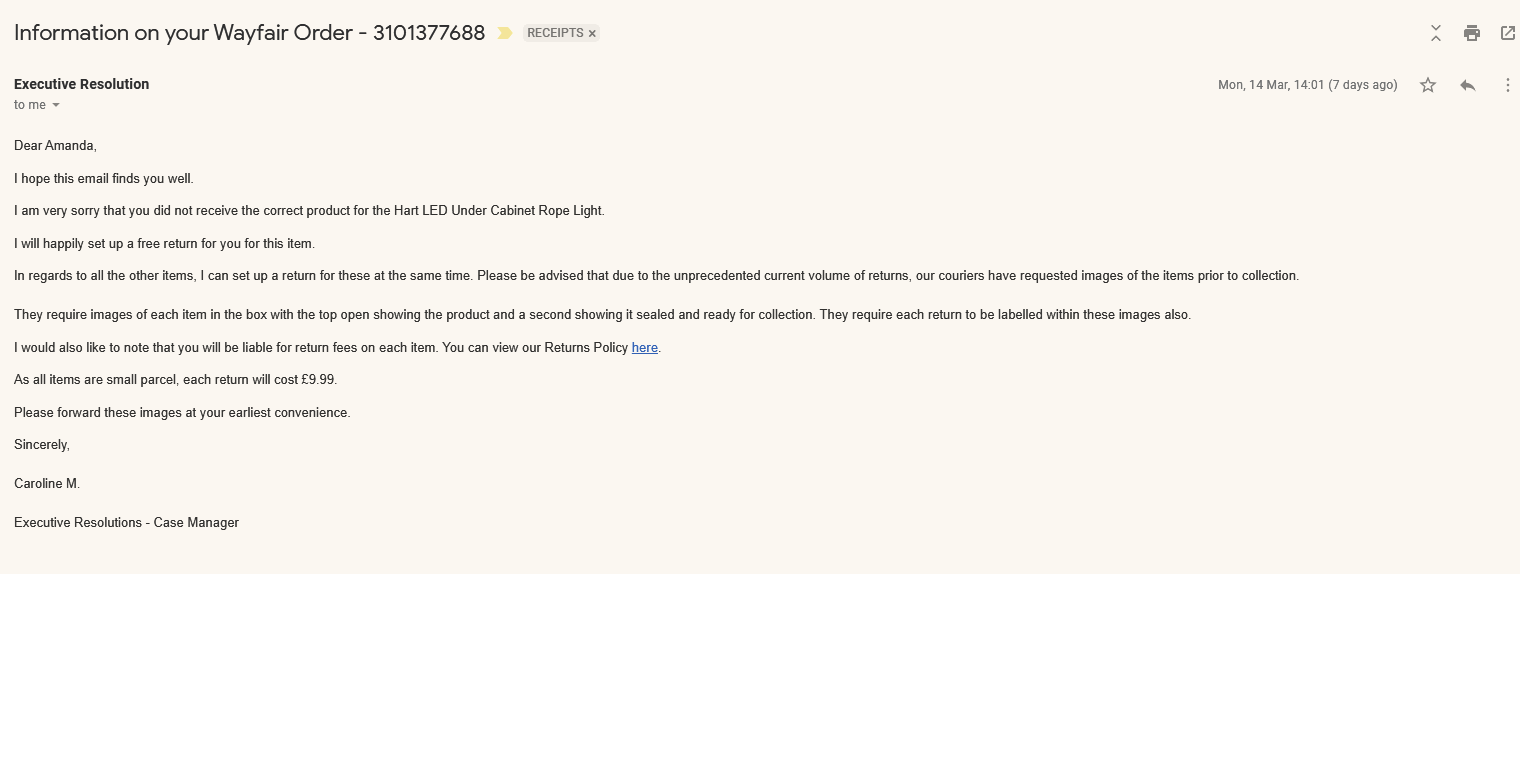Open the three-dot more options menu
1520x761 pixels.
click(x=1507, y=85)
